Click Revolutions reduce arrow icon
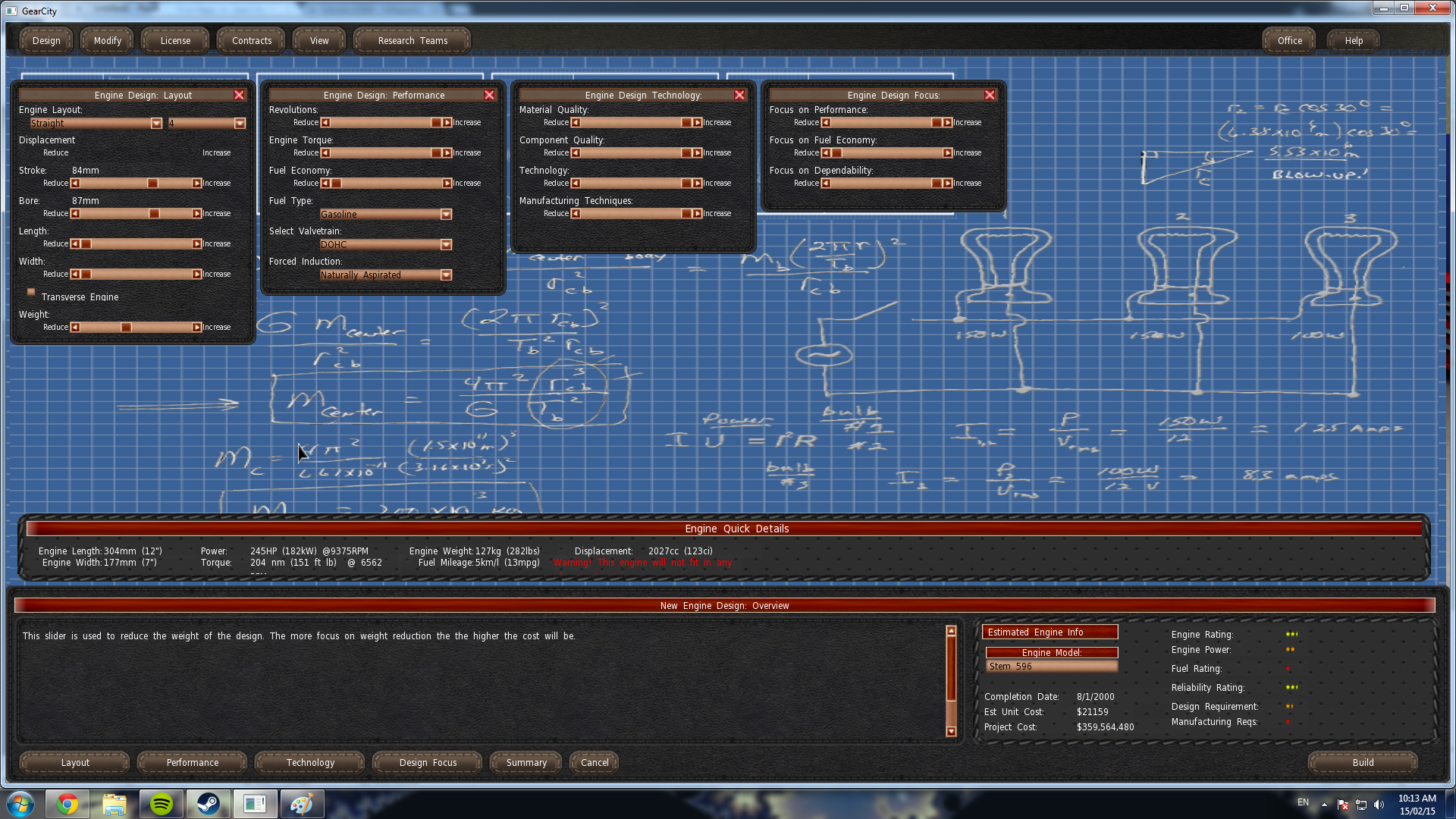The image size is (1456, 819). pyautogui.click(x=325, y=123)
